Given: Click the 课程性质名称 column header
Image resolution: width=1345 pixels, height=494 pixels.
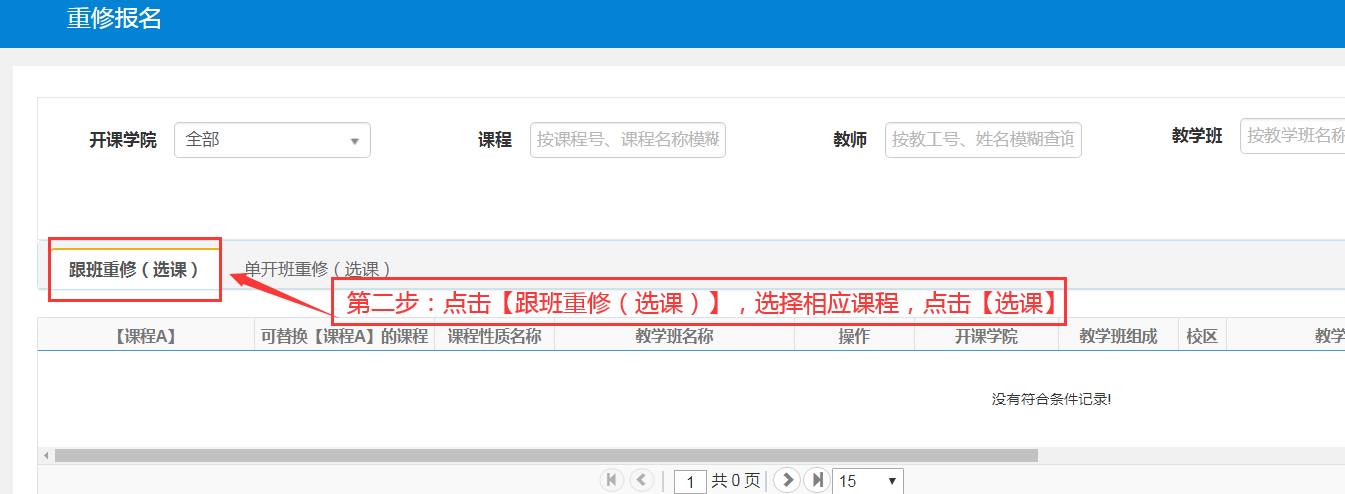Looking at the screenshot, I should click(494, 336).
